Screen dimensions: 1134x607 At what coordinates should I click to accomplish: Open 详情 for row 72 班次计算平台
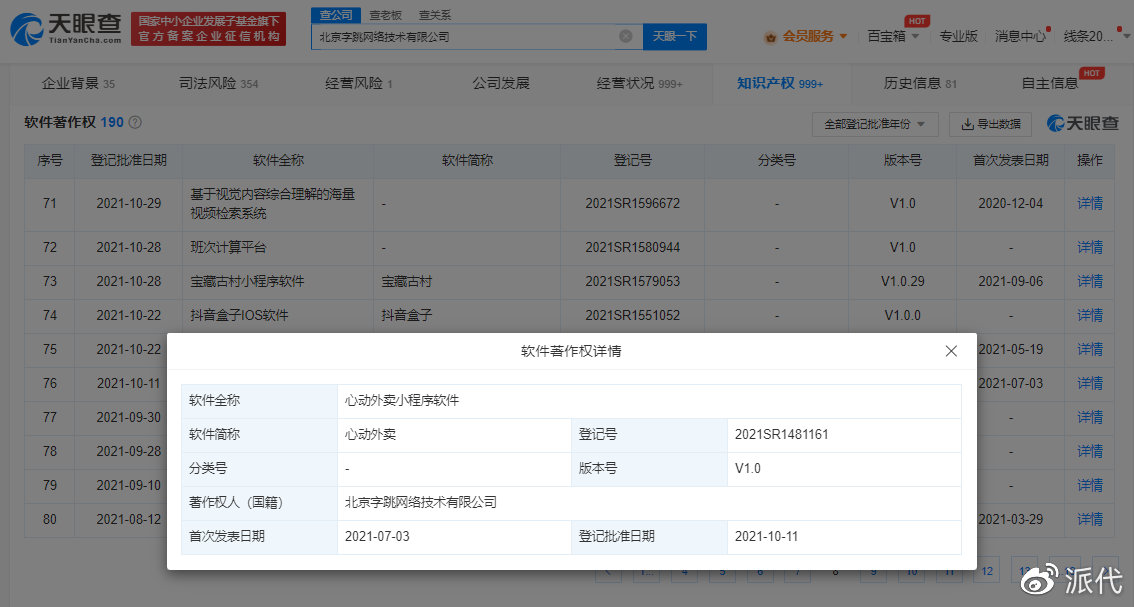pos(1090,247)
